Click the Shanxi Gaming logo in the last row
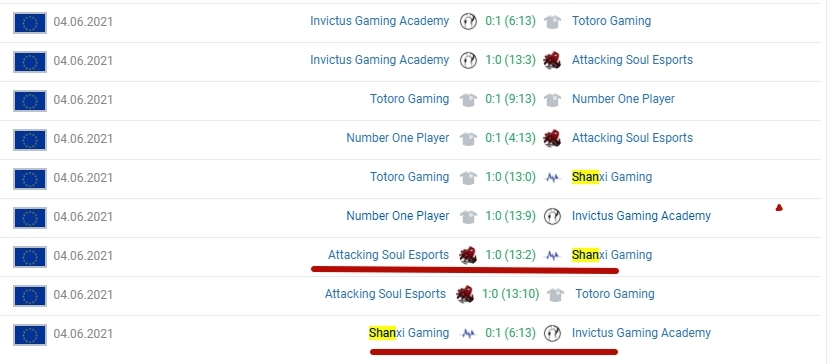This screenshot has height=364, width=829. coord(468,334)
